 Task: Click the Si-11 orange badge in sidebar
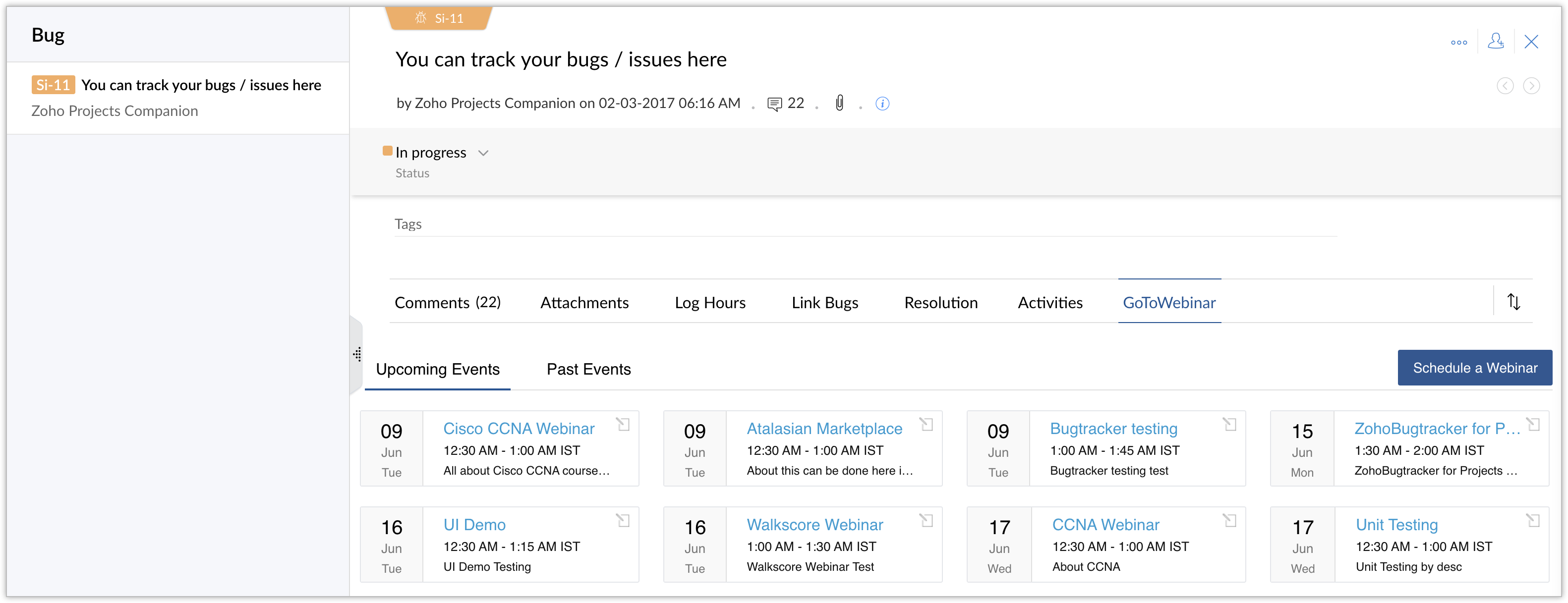pos(53,85)
